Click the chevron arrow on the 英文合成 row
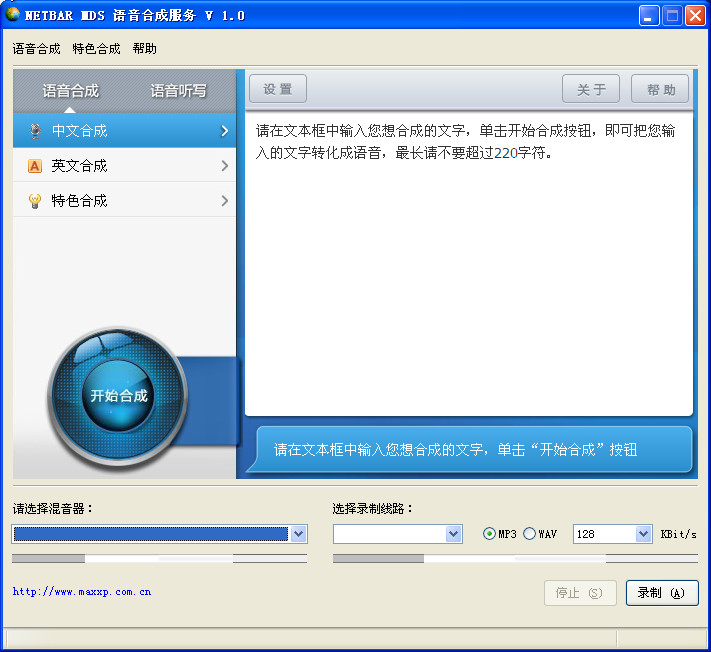 click(224, 166)
